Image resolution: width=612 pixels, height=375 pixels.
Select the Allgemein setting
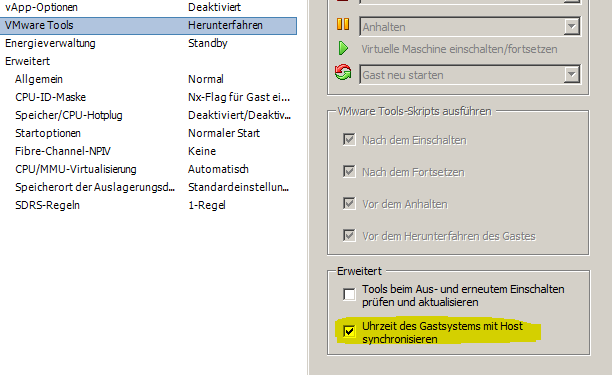tap(148, 79)
